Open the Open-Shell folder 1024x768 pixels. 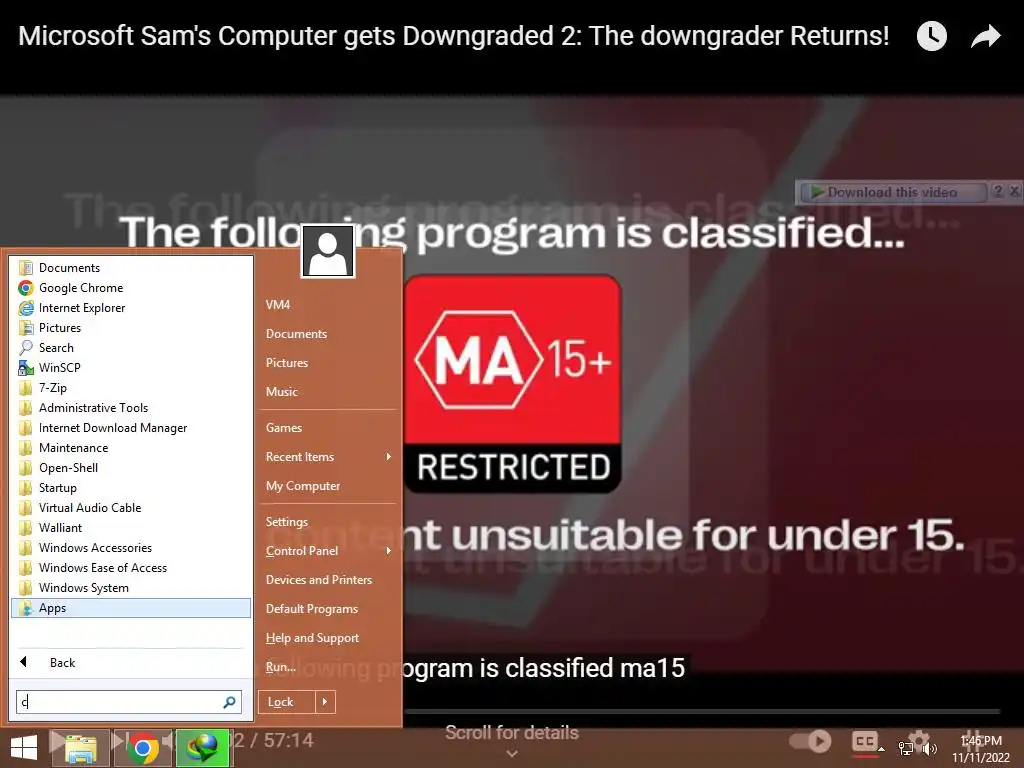131,468
